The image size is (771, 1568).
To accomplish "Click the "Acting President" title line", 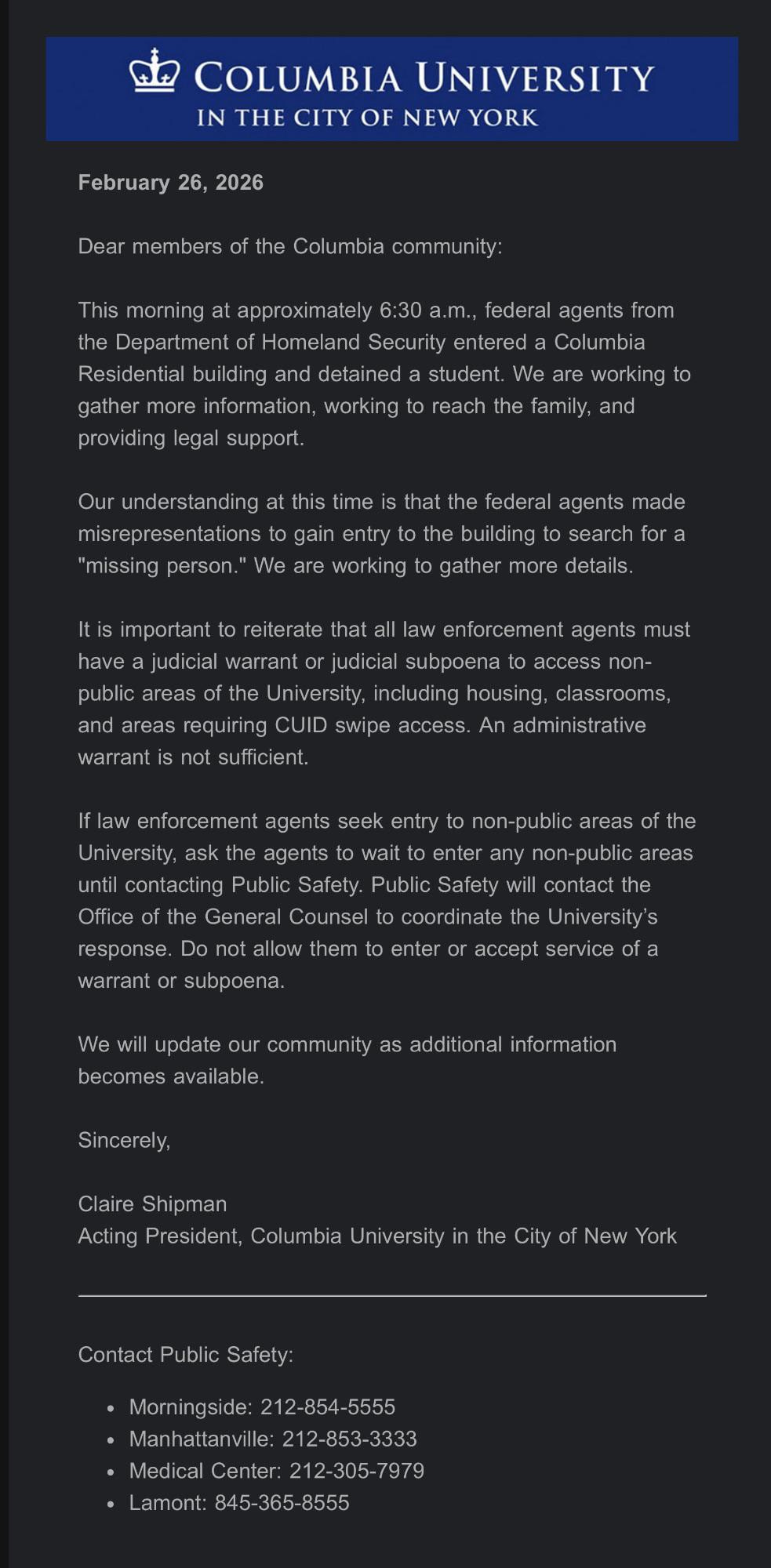I will [376, 1236].
